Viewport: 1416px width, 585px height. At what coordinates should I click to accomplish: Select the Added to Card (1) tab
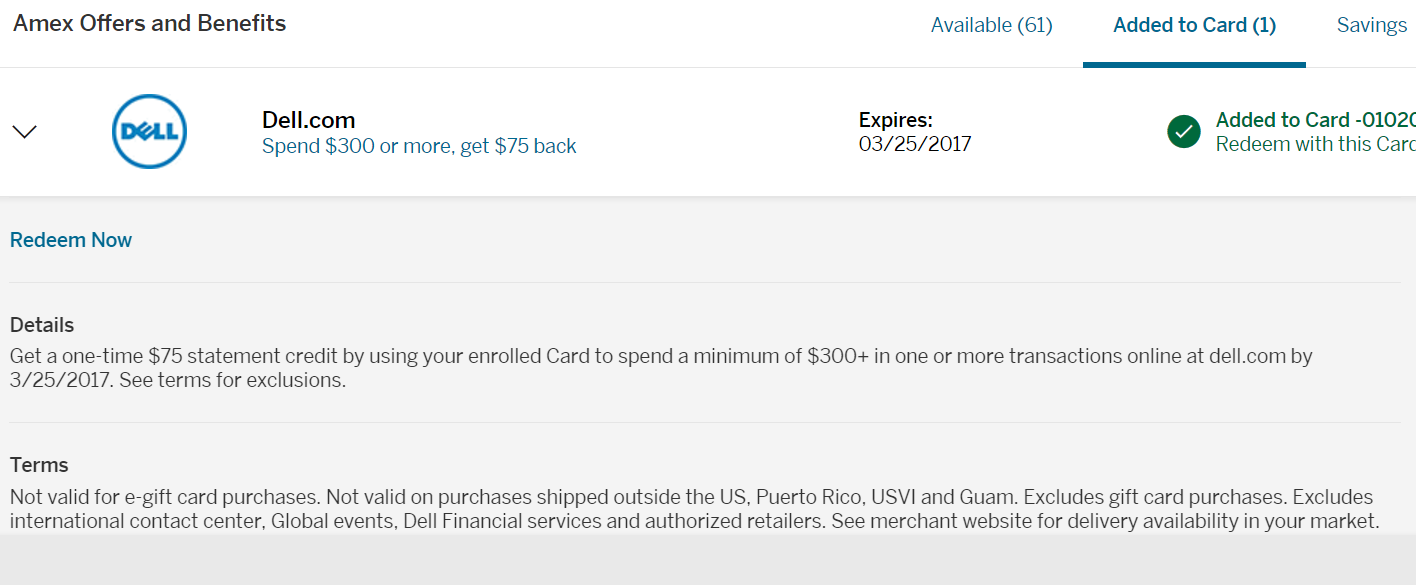click(1194, 25)
